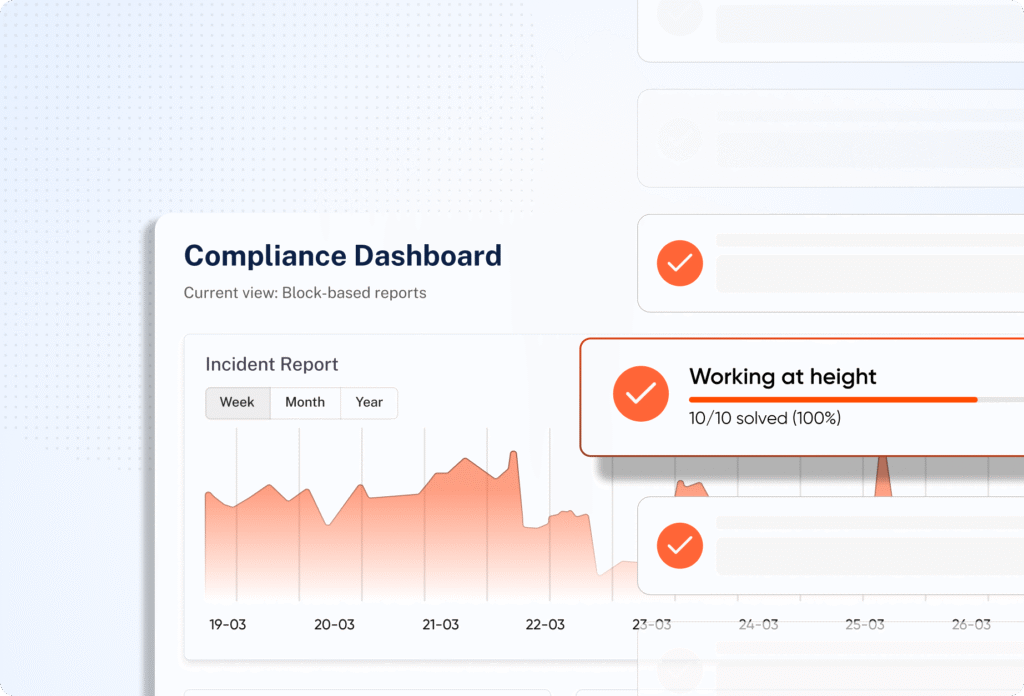Open the Year view of Incident Report
1024x696 pixels.
pyautogui.click(x=369, y=402)
